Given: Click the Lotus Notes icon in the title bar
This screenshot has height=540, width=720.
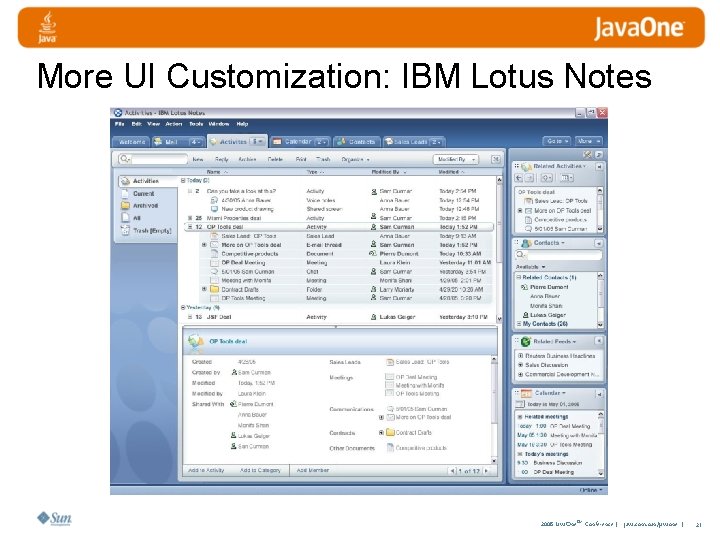Looking at the screenshot, I should point(118,112).
